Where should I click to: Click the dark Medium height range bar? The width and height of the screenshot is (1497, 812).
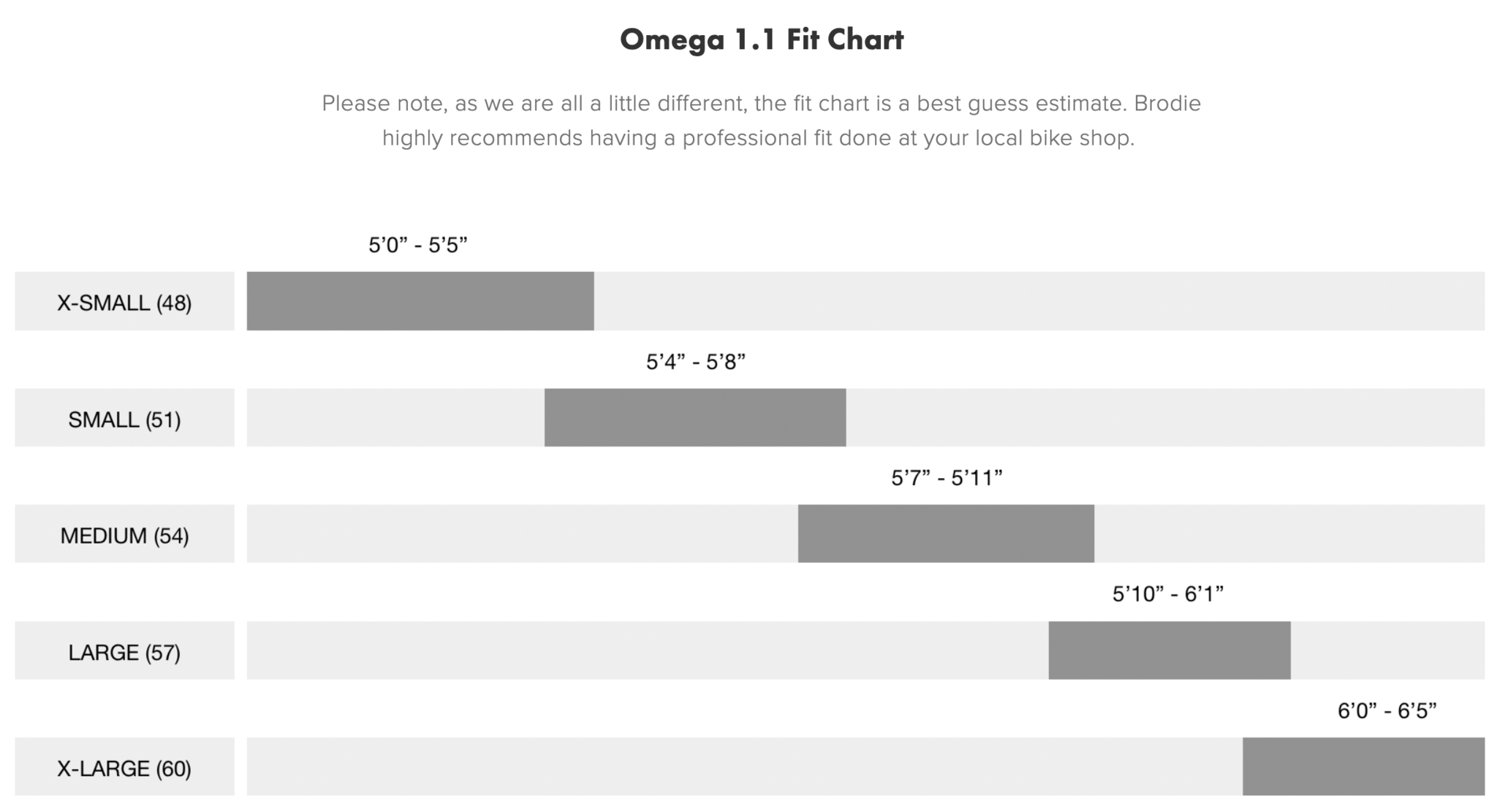coord(946,534)
